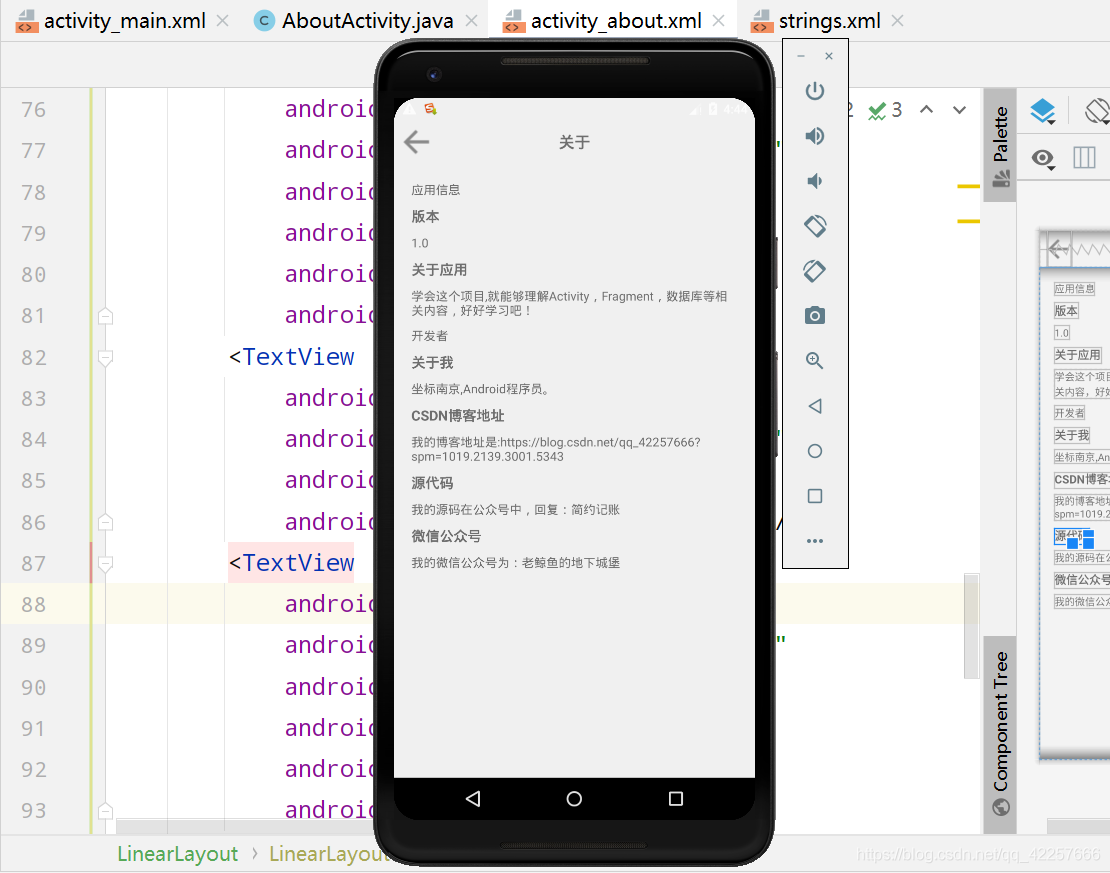1110x873 pixels.
Task: Click the emulator zoom magnifier icon
Action: pyautogui.click(x=815, y=361)
